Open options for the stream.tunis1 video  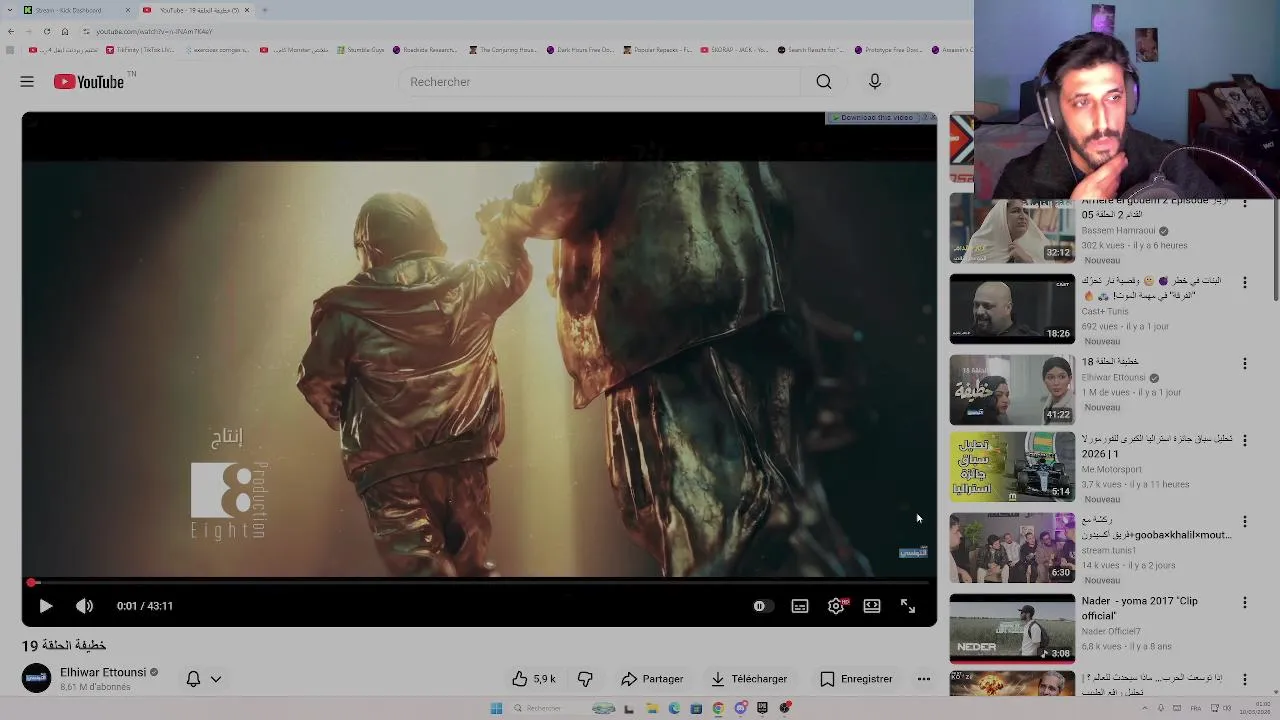tap(1245, 522)
